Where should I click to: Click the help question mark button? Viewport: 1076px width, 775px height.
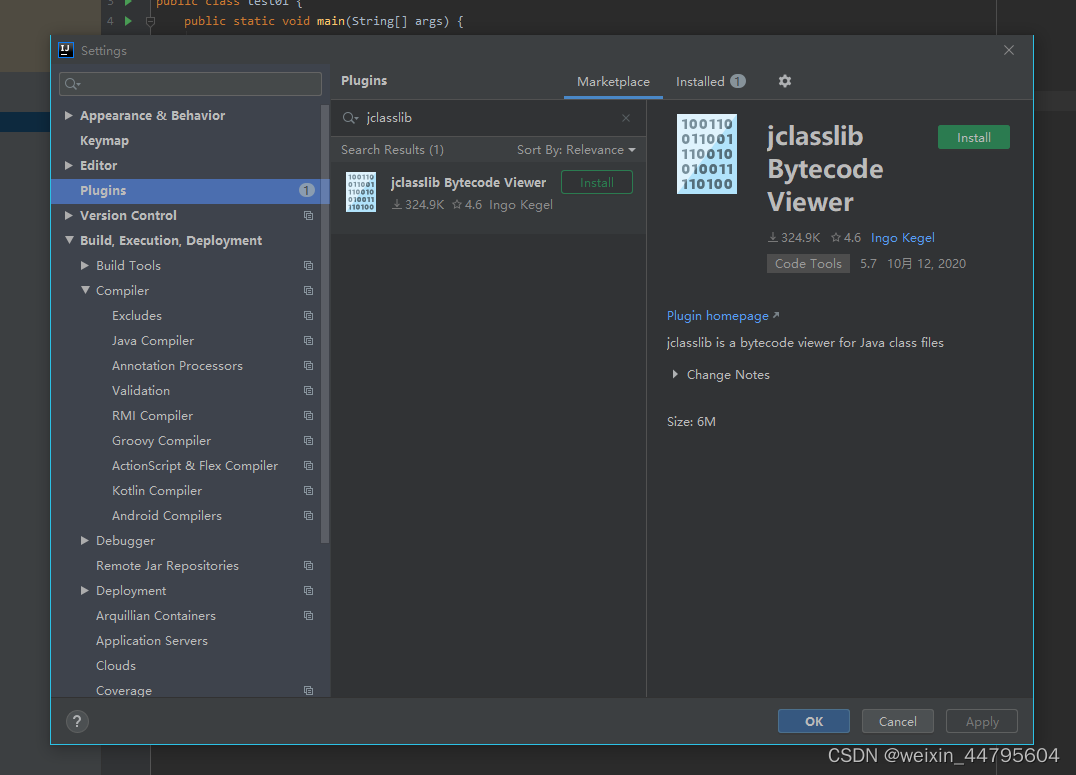(x=77, y=721)
